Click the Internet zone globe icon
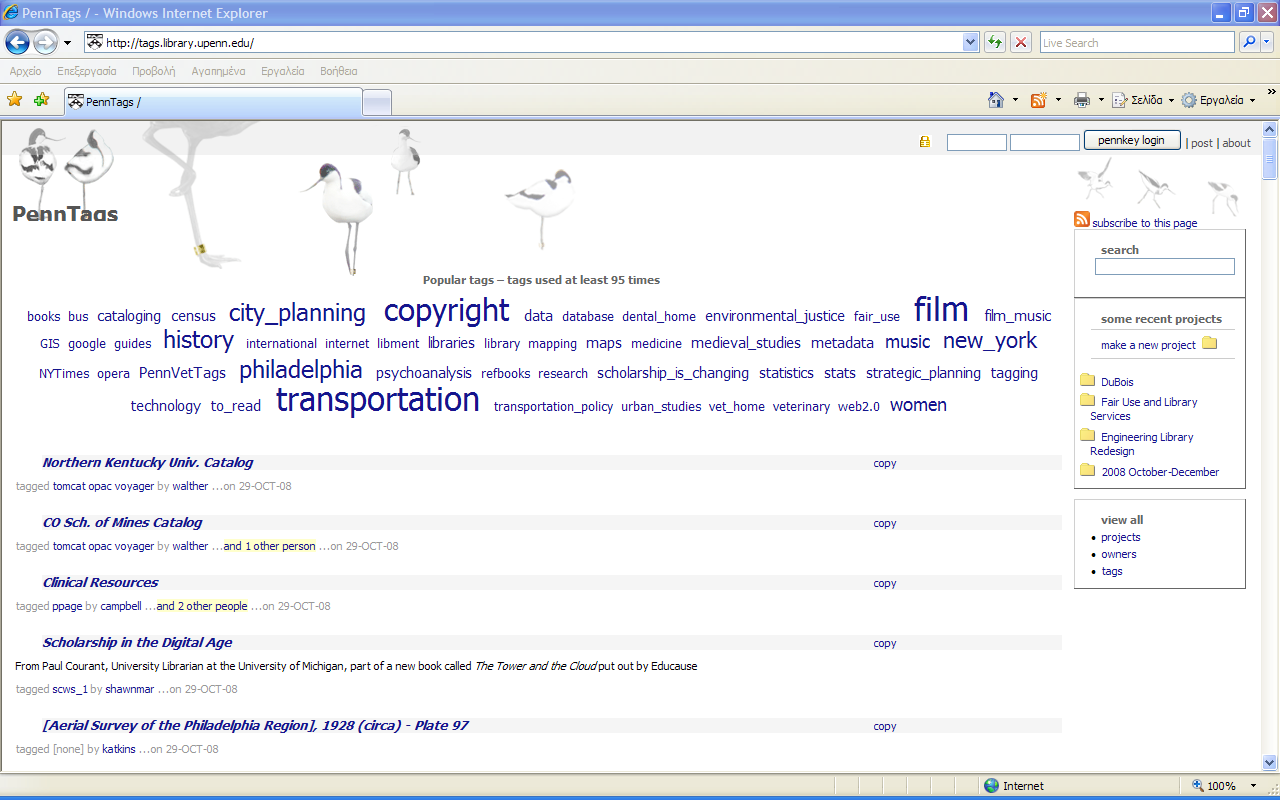This screenshot has height=800, width=1280. pos(991,786)
